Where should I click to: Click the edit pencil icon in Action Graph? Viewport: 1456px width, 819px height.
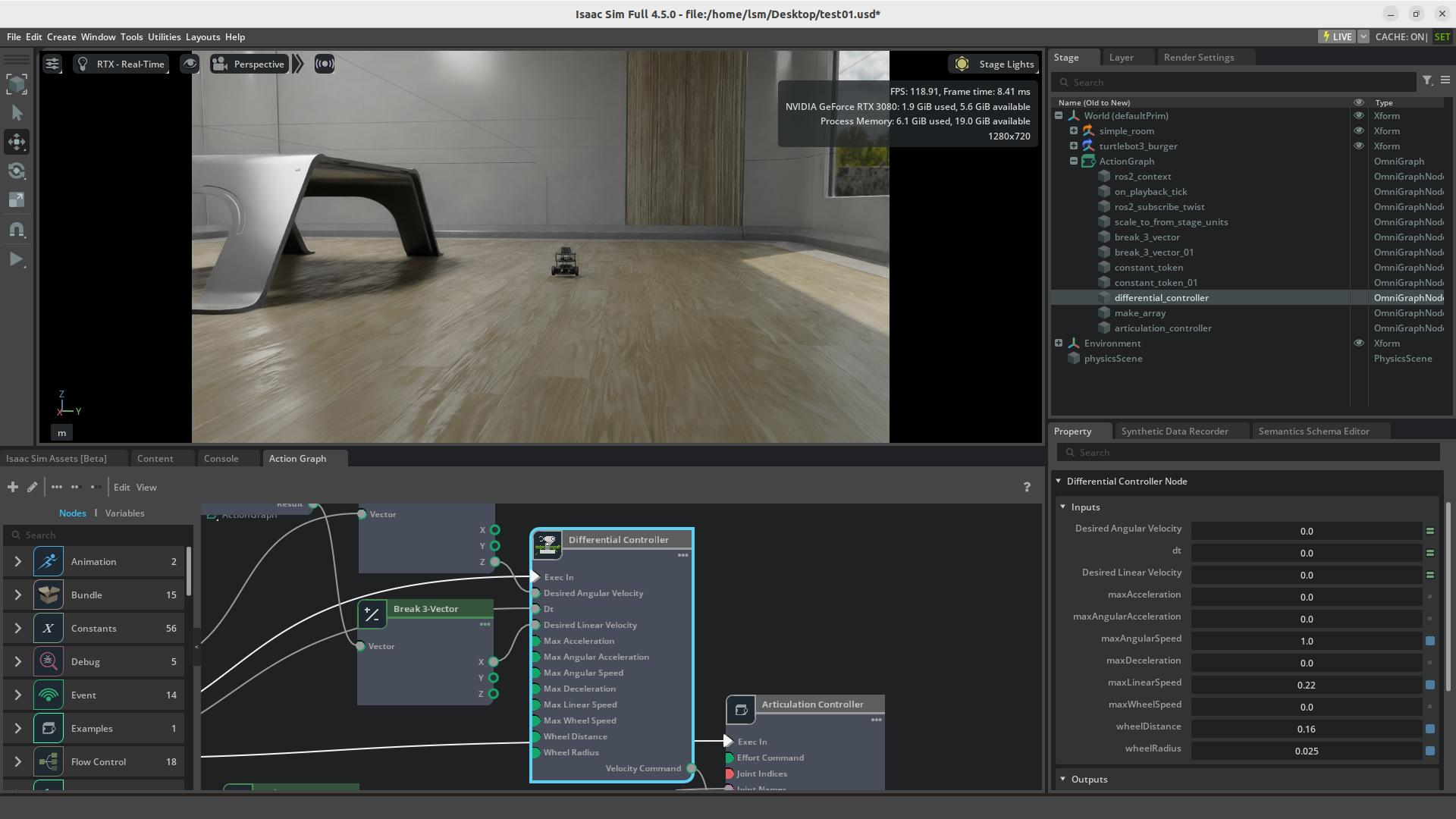pyautogui.click(x=33, y=487)
